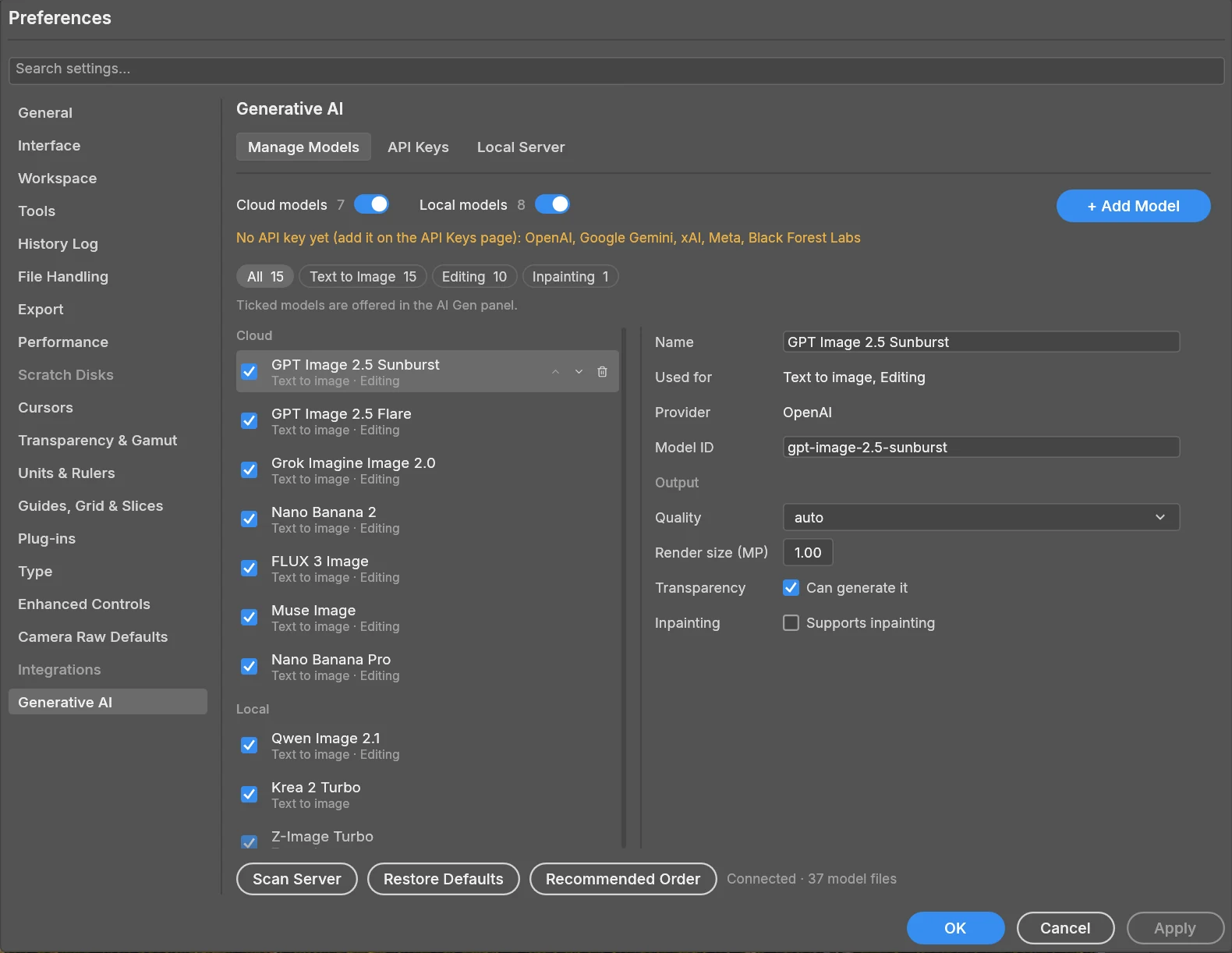Apply the Recommended Order

pyautogui.click(x=623, y=879)
